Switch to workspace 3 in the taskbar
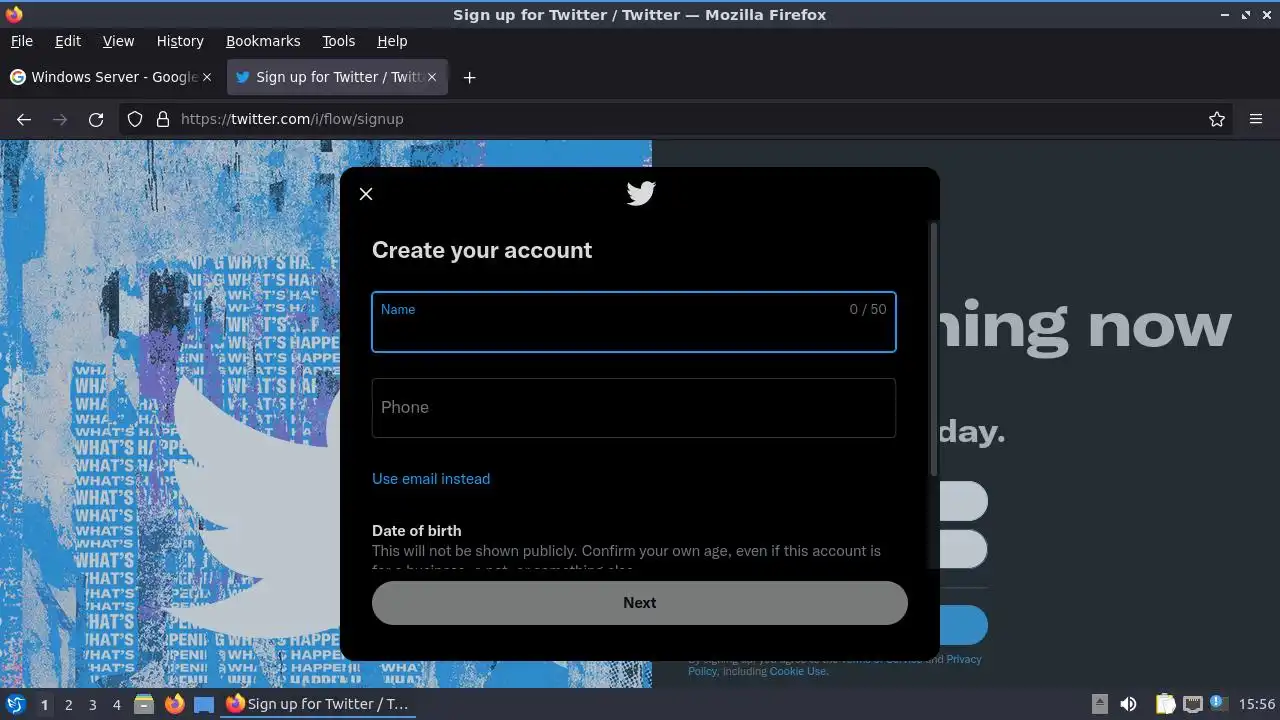This screenshot has width=1280, height=720. pyautogui.click(x=92, y=704)
